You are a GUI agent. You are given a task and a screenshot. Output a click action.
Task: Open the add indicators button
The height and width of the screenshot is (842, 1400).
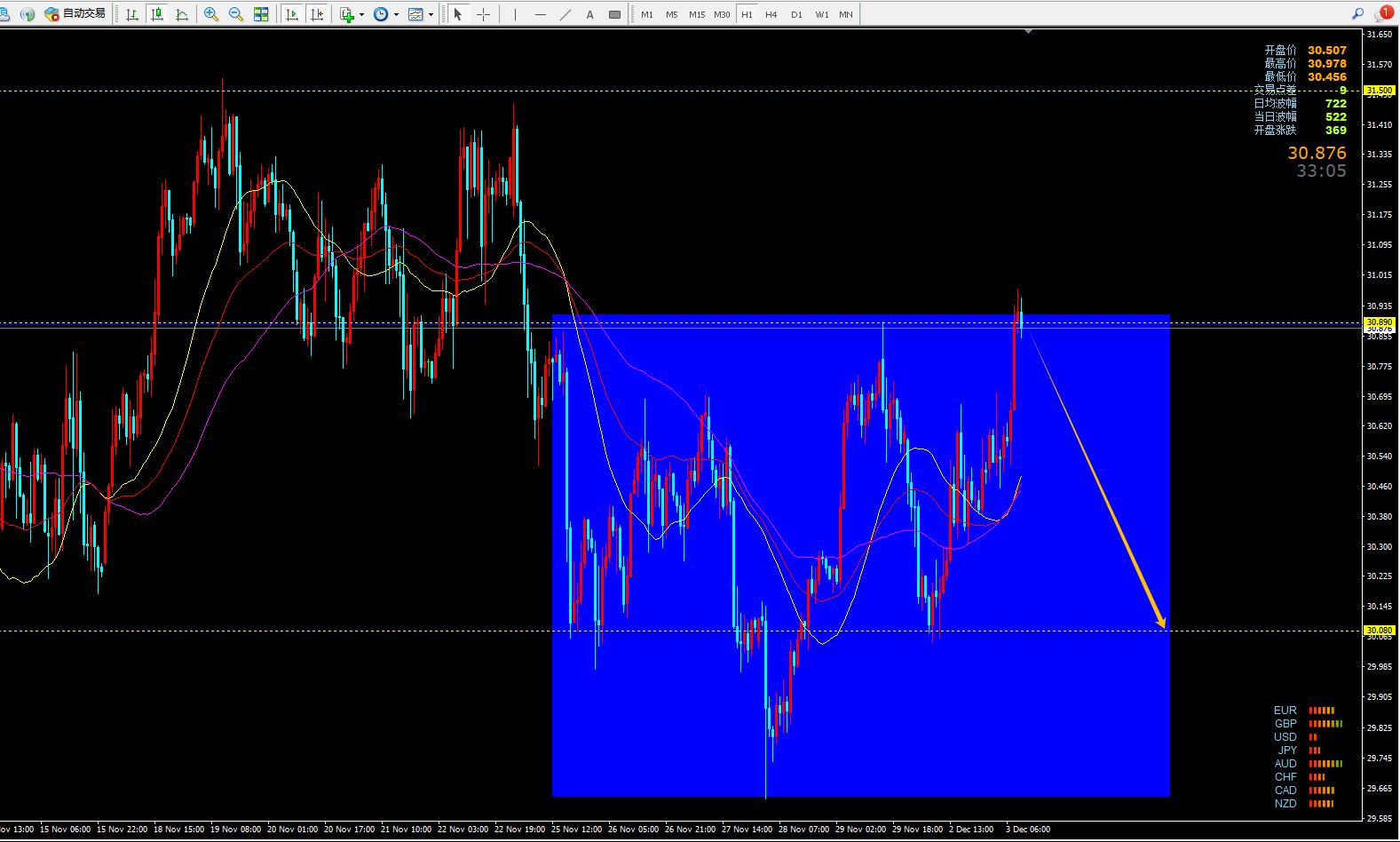pos(346,14)
